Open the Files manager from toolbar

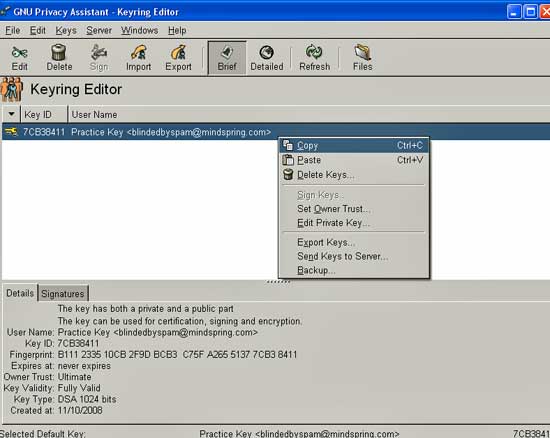(362, 58)
